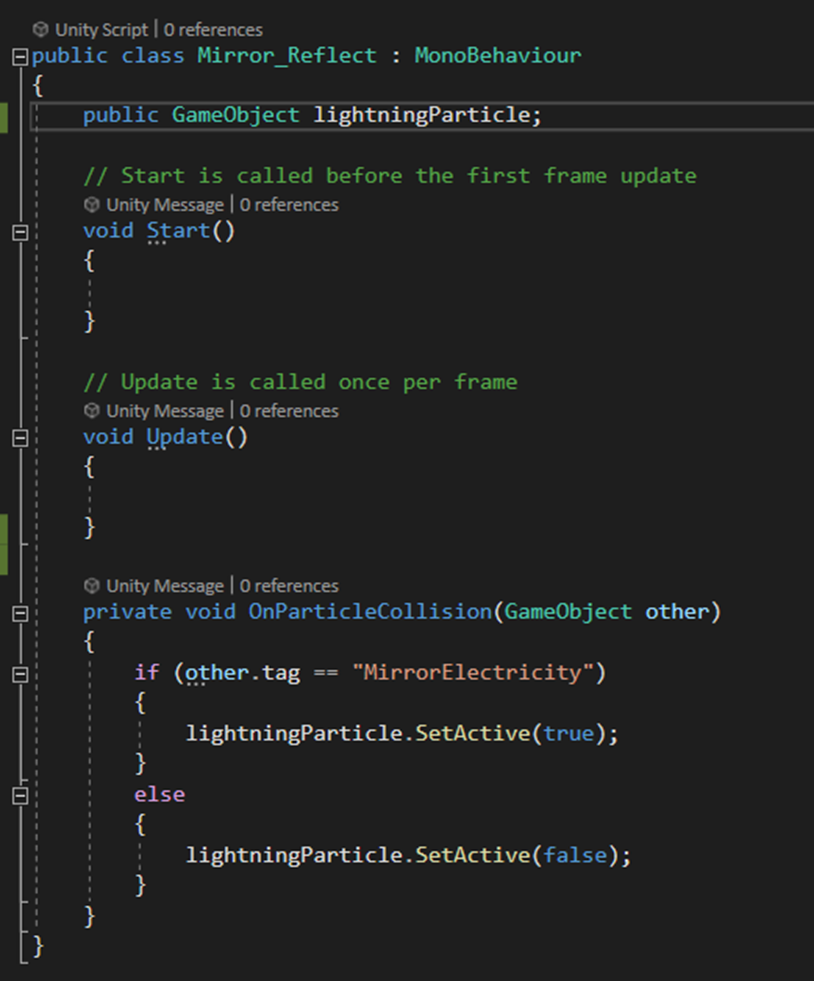Click the SetActive(false) call
The image size is (814, 981).
pyautogui.click(x=517, y=855)
